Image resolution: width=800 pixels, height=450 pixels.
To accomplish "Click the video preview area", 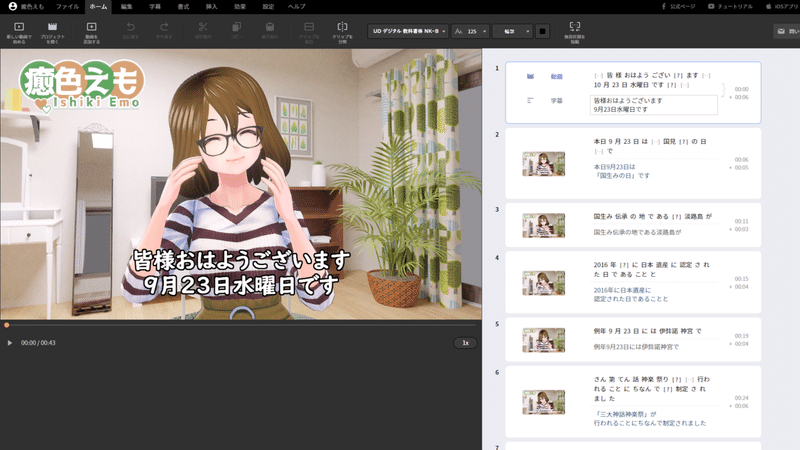I will click(x=241, y=184).
